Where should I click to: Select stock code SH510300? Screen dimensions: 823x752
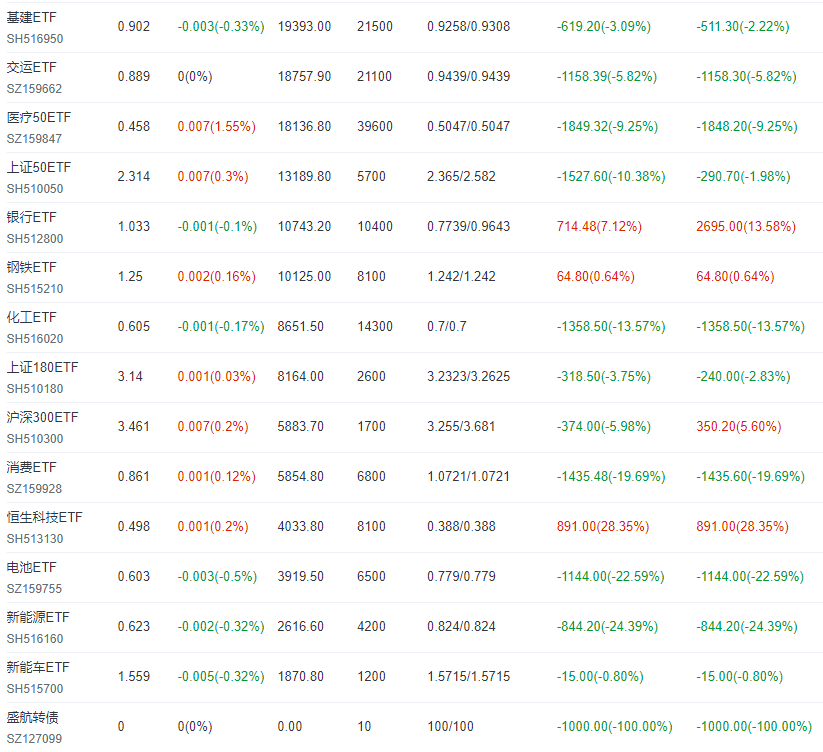(35, 439)
